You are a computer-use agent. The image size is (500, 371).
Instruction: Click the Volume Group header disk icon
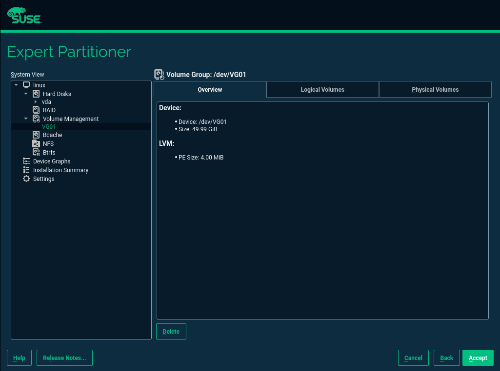[x=159, y=74]
